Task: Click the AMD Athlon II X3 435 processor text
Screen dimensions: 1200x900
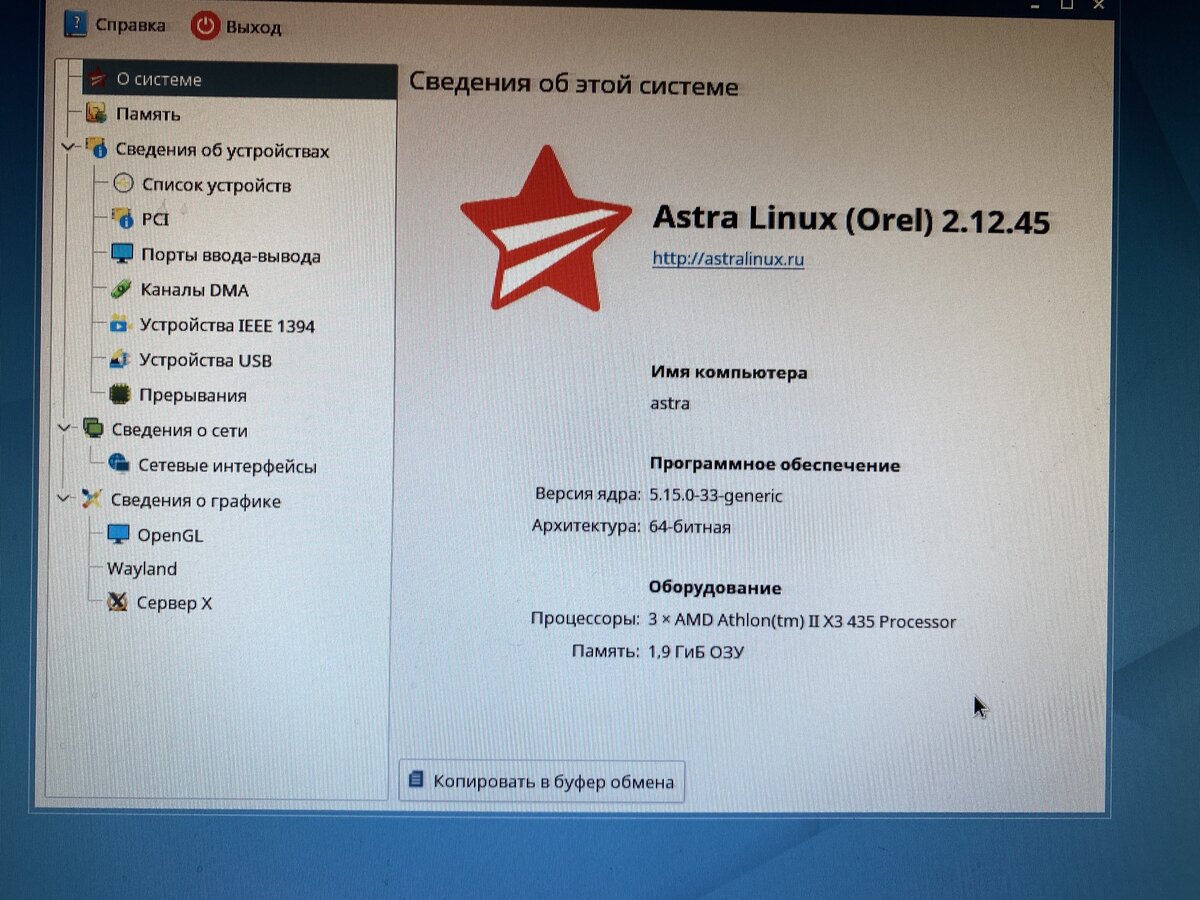Action: pyautogui.click(x=802, y=621)
